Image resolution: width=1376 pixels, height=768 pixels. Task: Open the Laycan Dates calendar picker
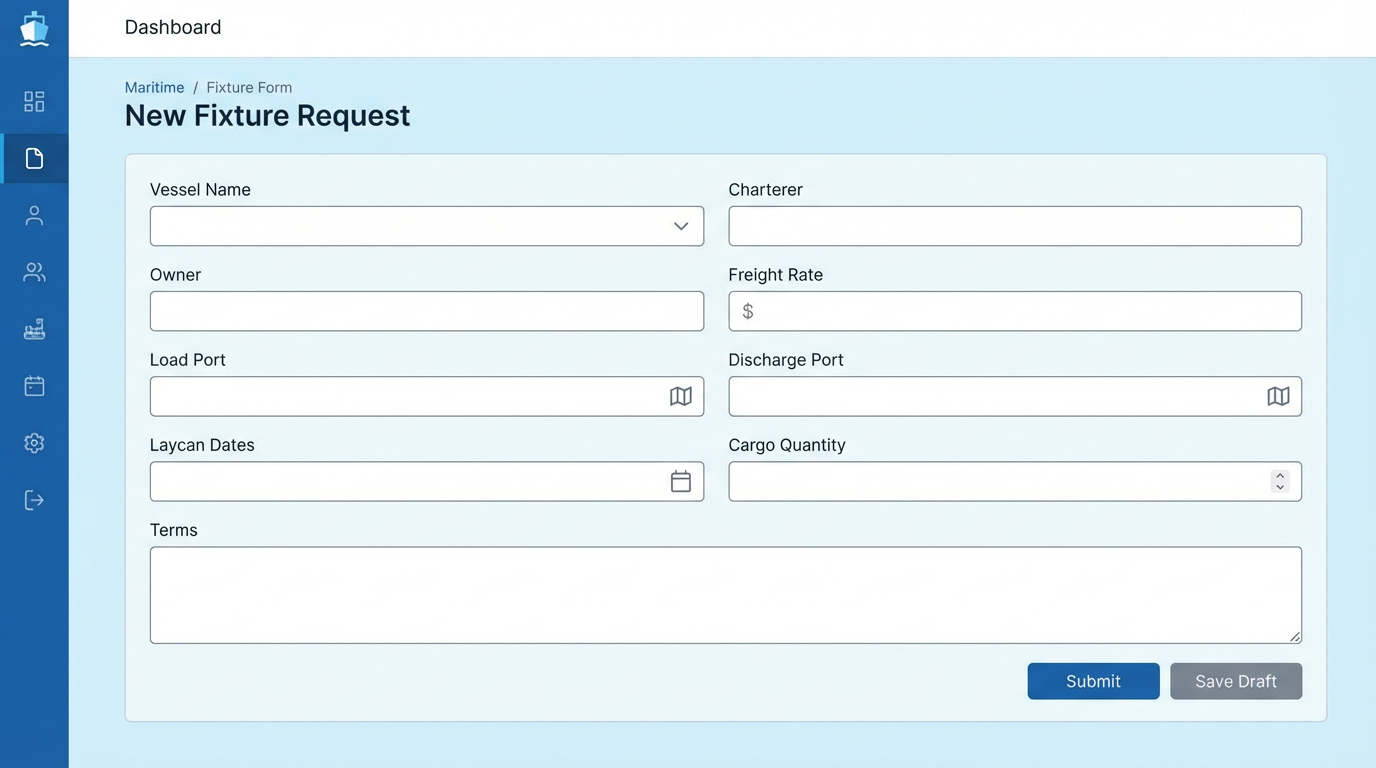680,481
